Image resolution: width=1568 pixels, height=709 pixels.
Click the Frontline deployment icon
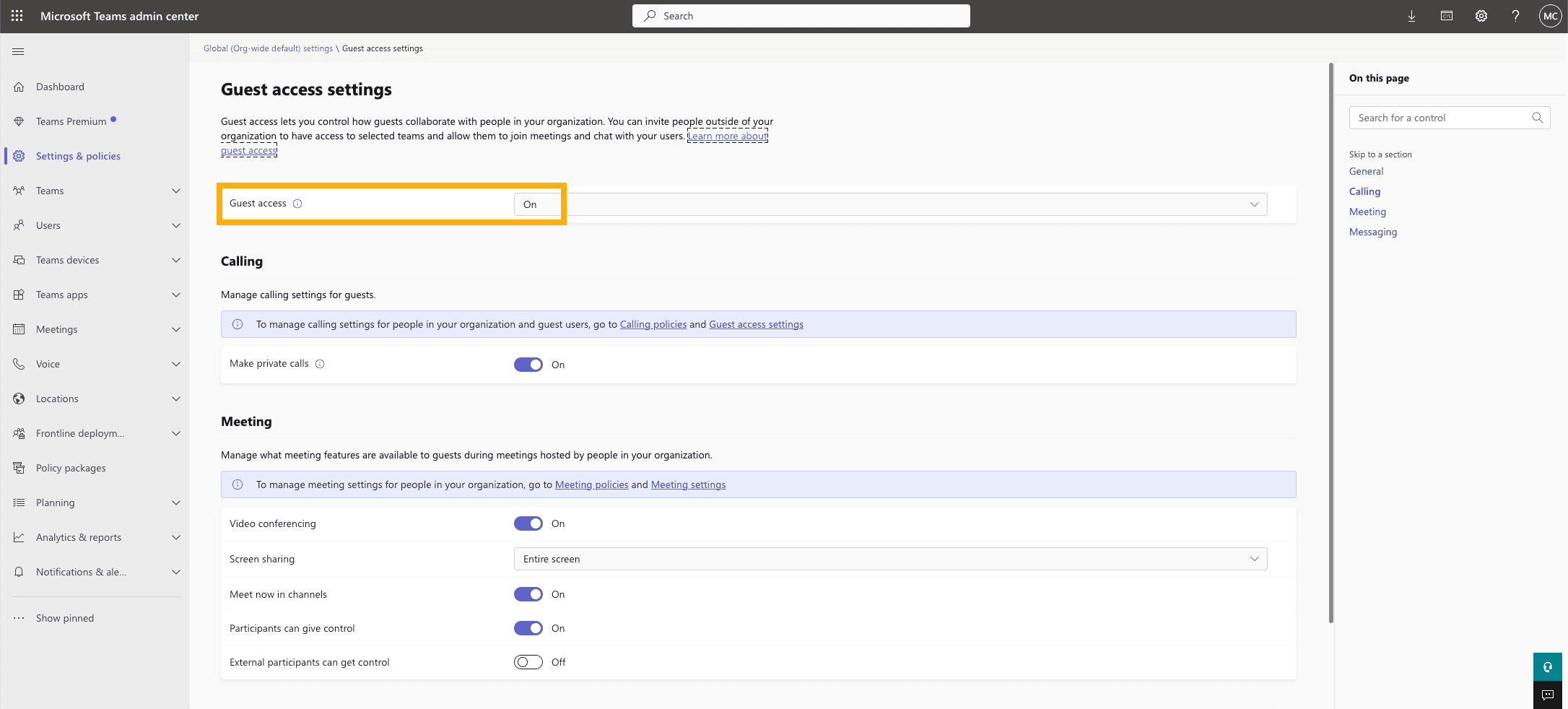pyautogui.click(x=19, y=433)
